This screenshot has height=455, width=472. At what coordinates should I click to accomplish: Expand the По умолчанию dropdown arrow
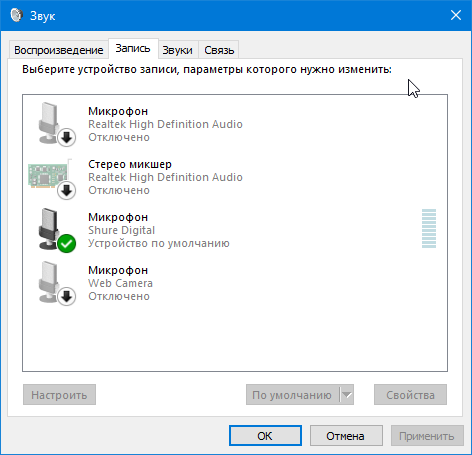[x=347, y=395]
